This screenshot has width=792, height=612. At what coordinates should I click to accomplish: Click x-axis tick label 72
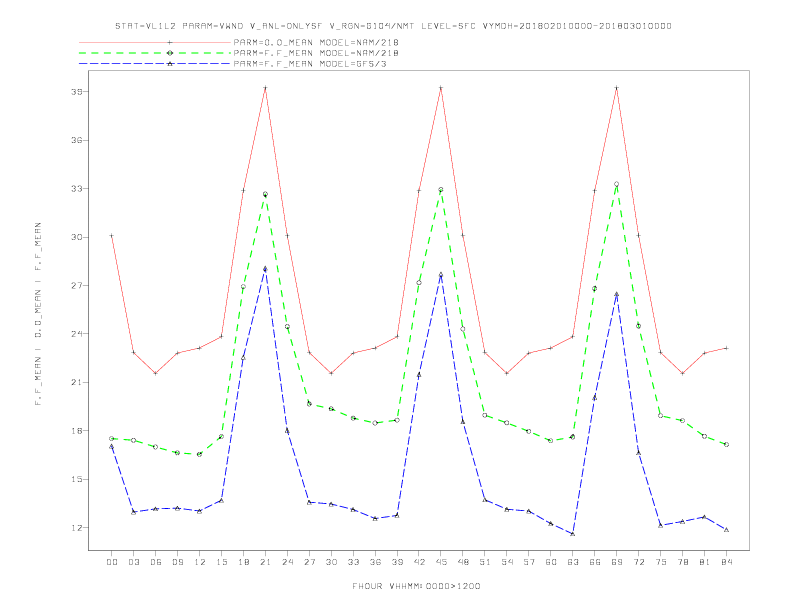click(639, 562)
